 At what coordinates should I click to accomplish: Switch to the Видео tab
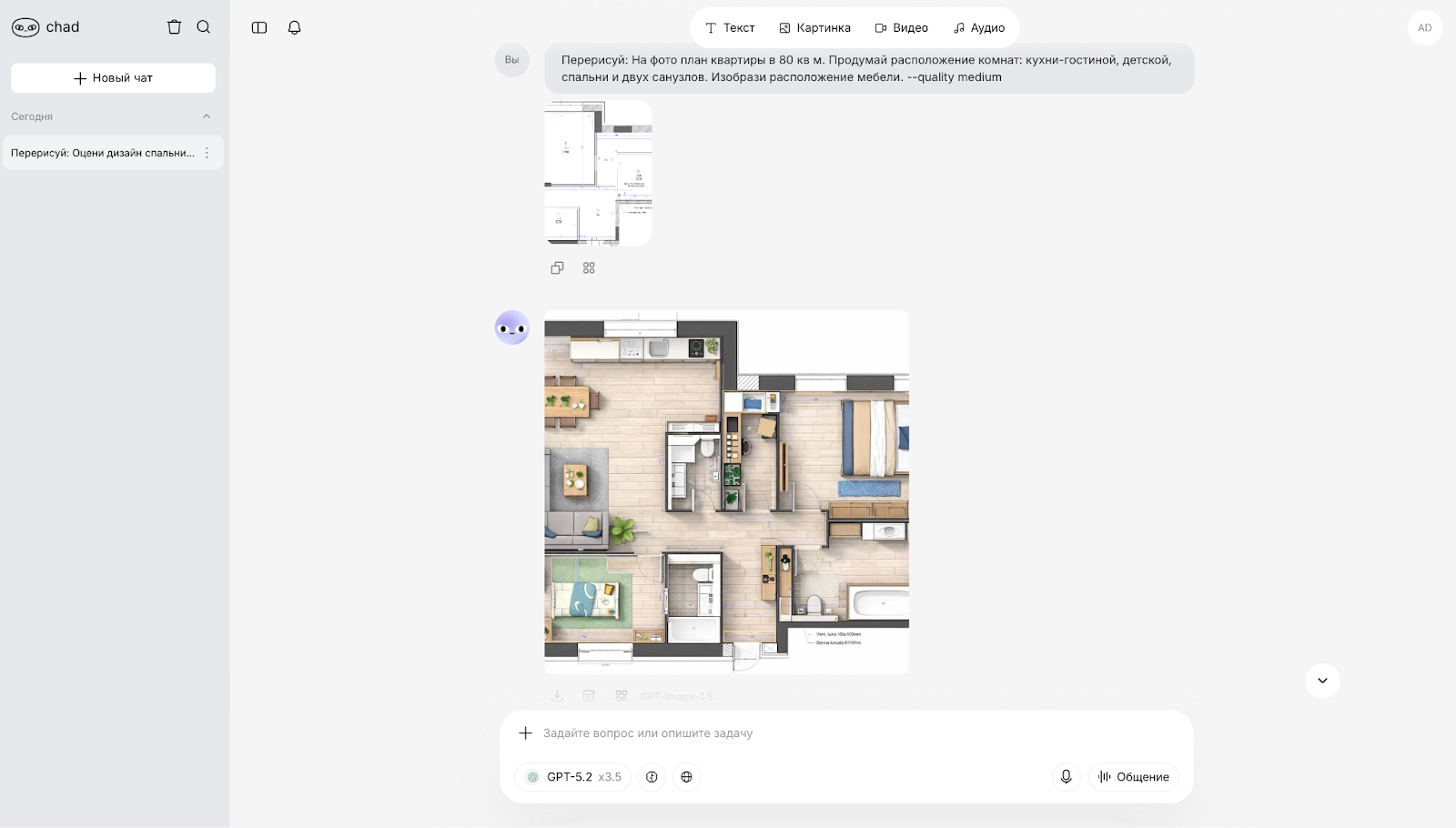pos(901,27)
